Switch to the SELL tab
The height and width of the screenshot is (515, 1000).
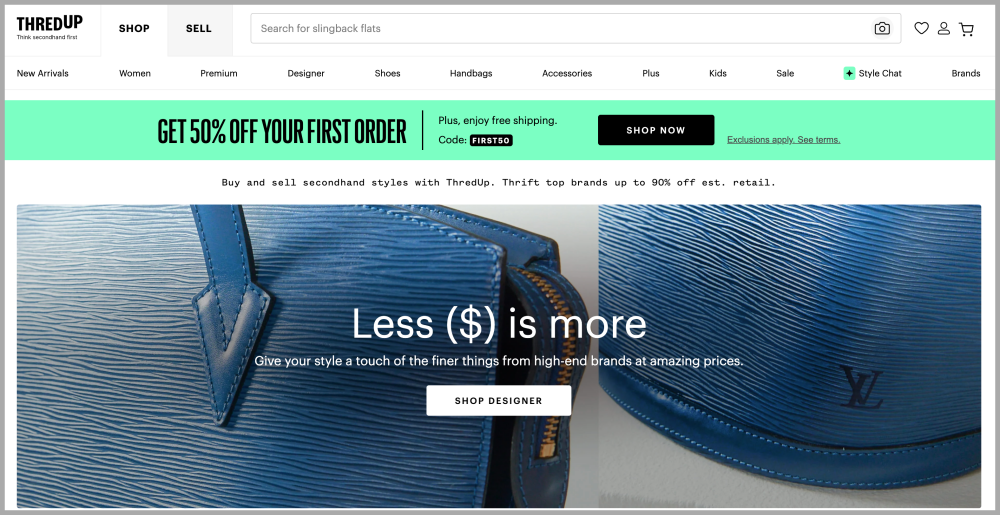pos(199,29)
